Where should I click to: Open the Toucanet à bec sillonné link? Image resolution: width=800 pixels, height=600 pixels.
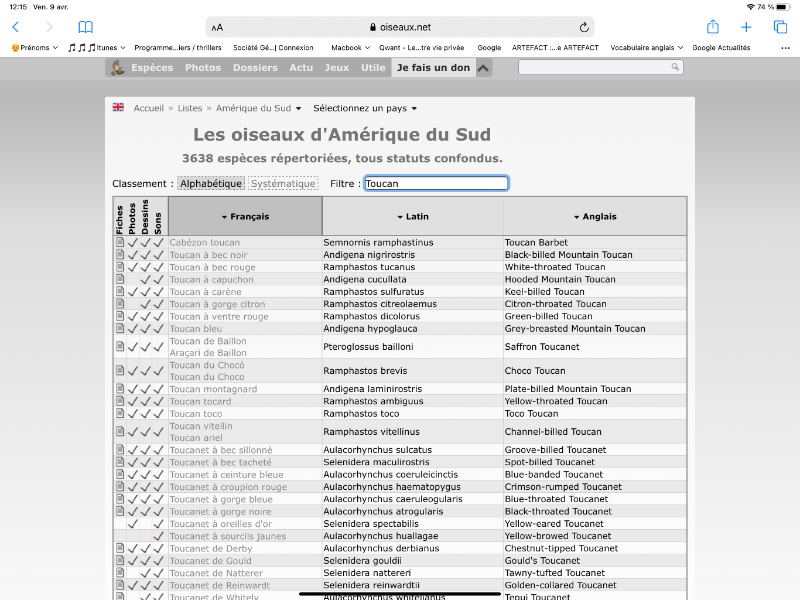(221, 450)
